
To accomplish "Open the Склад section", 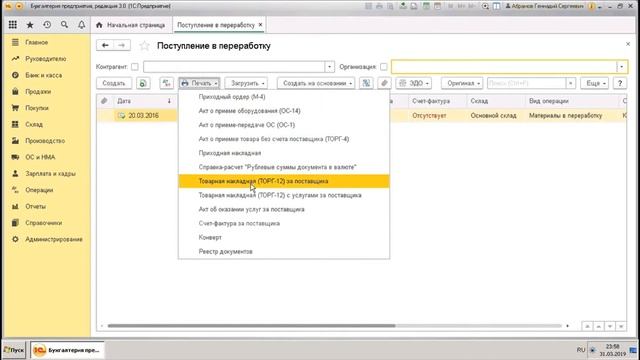I will 34,124.
